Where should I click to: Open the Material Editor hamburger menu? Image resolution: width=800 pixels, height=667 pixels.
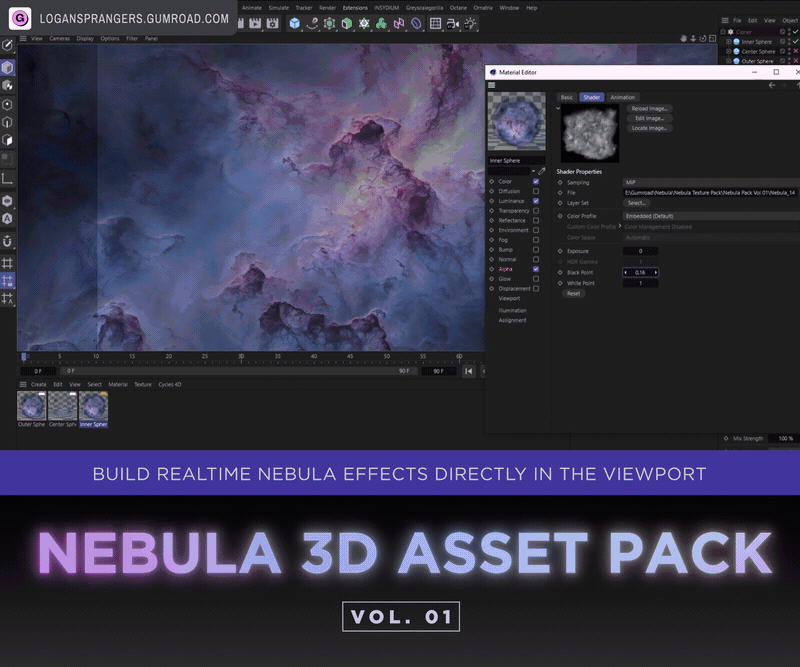[x=492, y=85]
